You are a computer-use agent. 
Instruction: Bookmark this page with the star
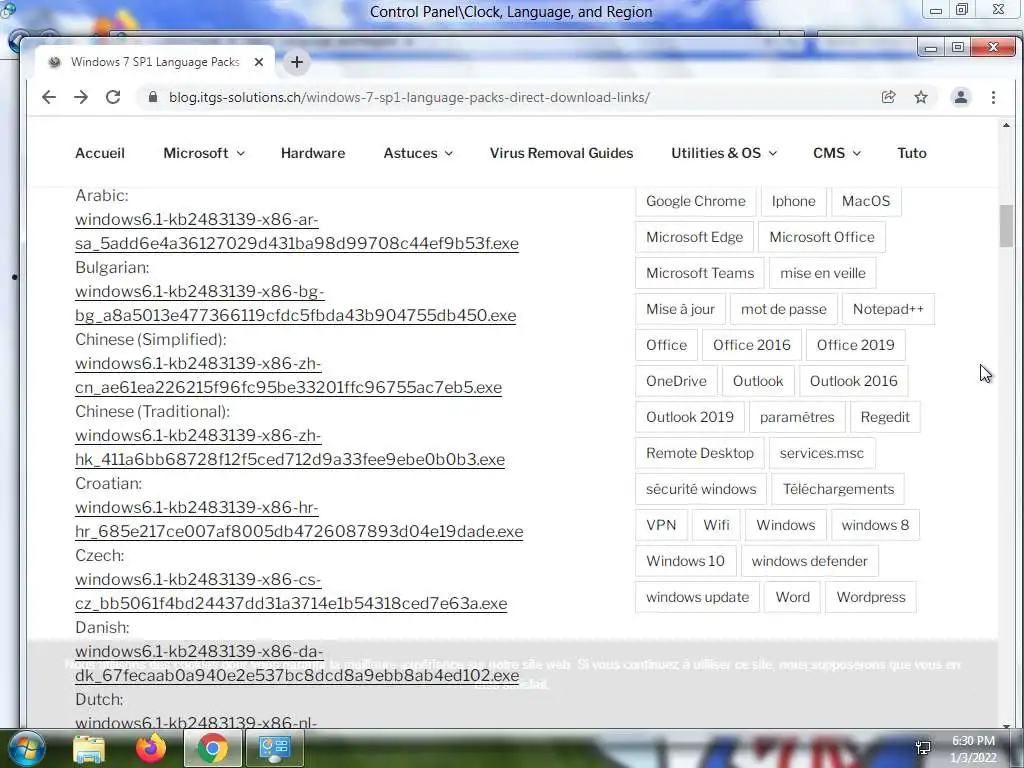(921, 97)
